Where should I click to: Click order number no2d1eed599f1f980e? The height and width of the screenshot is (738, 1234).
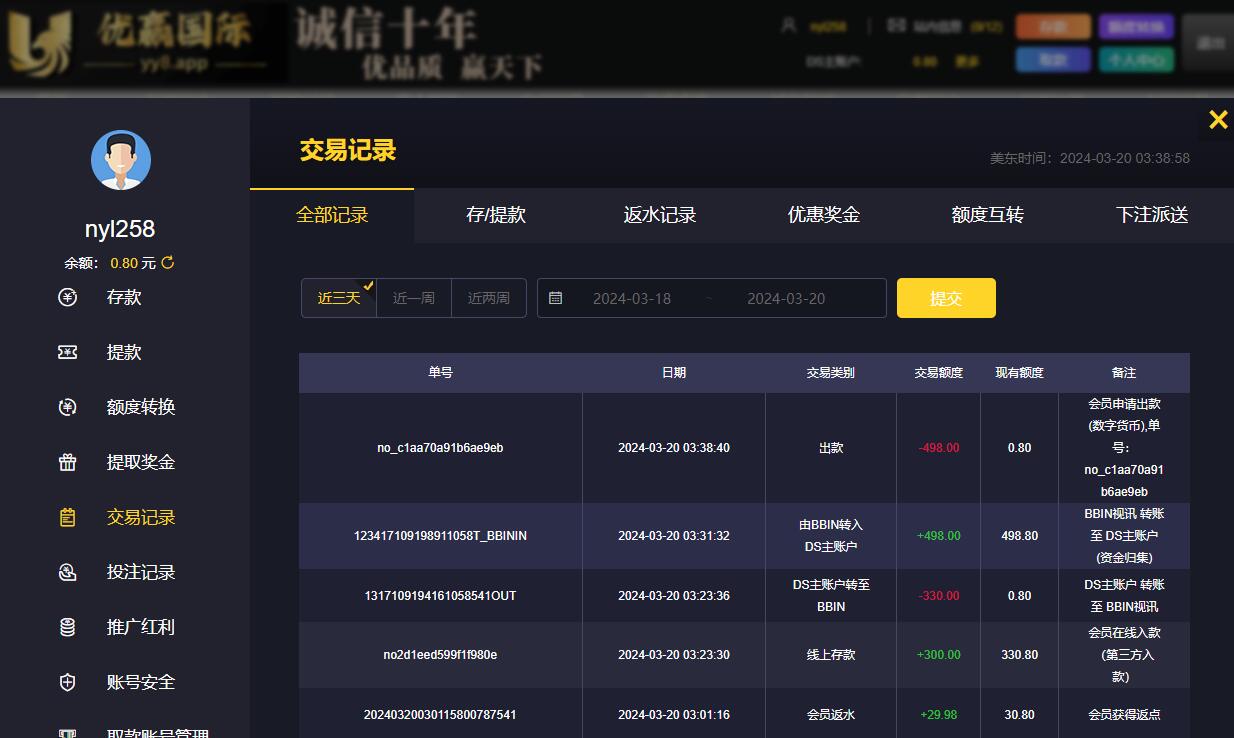click(x=440, y=655)
